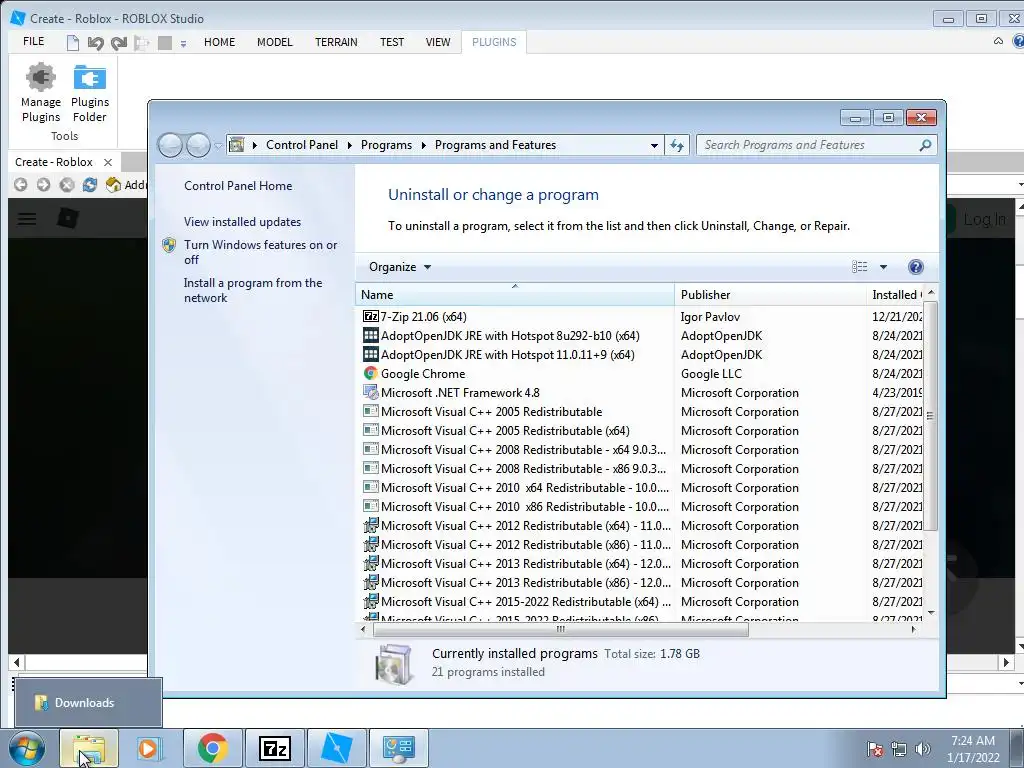Switch to the HOME ribbon tab
1024x768 pixels.
(x=219, y=42)
